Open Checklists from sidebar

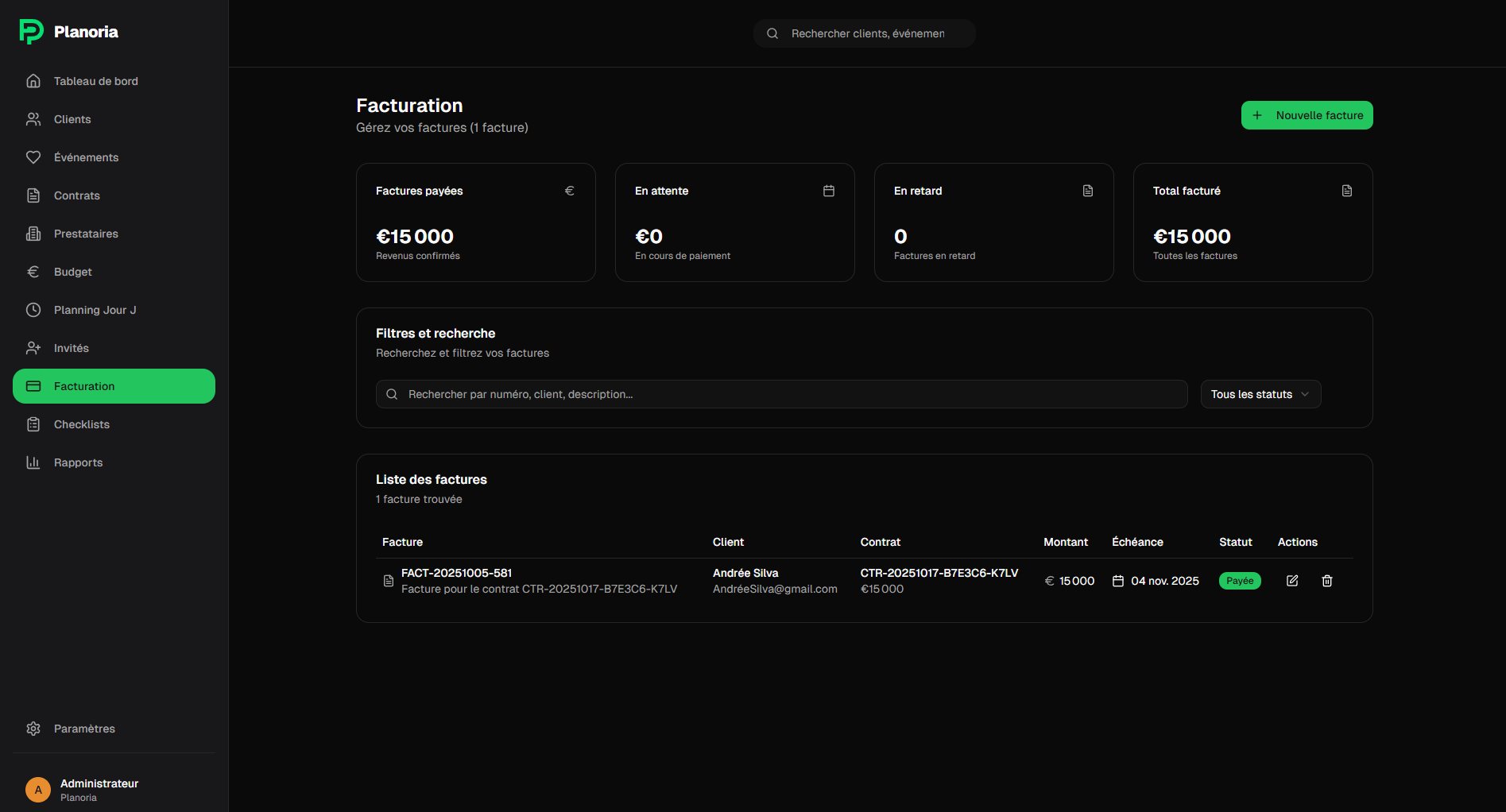pos(114,424)
